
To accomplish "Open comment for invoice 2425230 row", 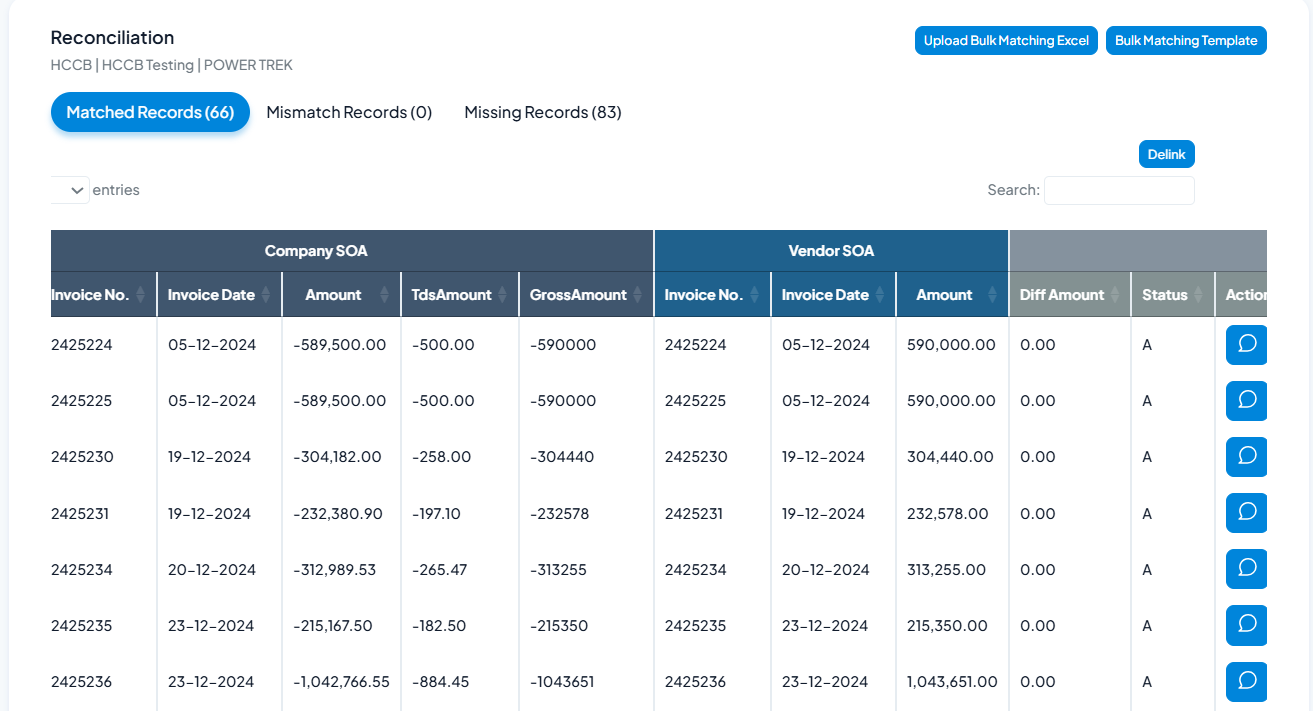I will pyautogui.click(x=1246, y=457).
